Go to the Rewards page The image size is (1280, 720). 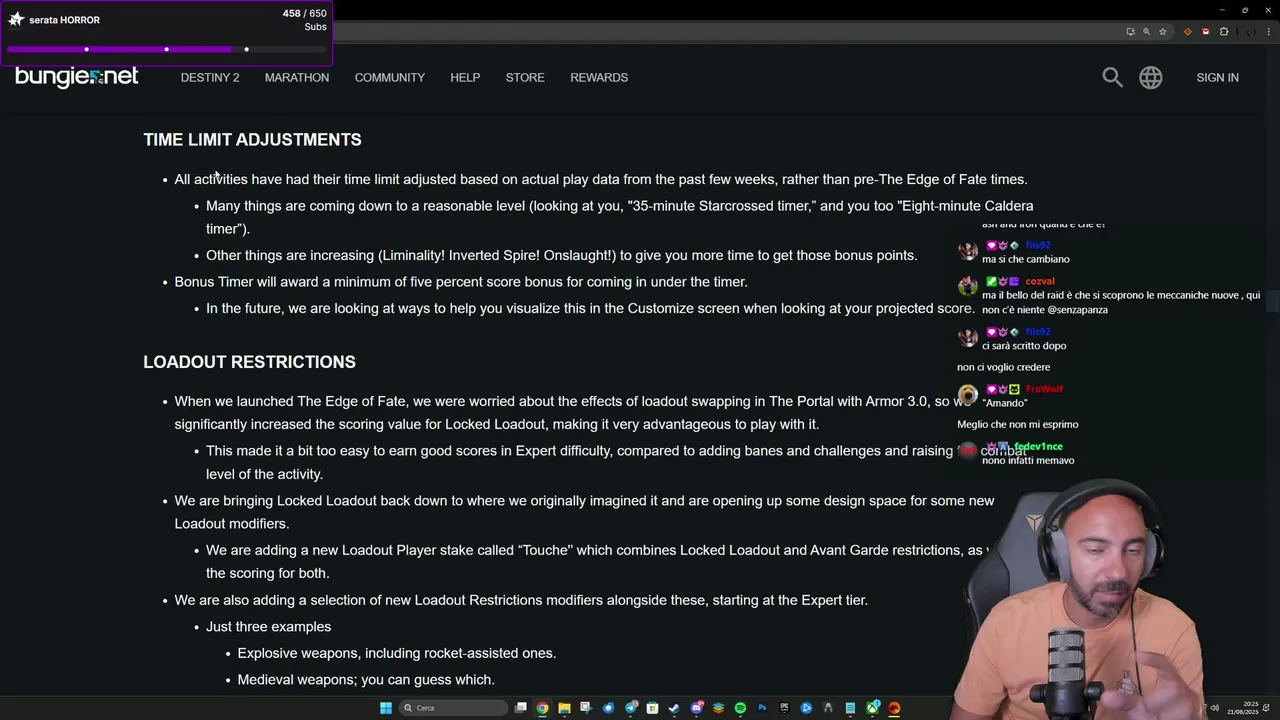(x=599, y=77)
